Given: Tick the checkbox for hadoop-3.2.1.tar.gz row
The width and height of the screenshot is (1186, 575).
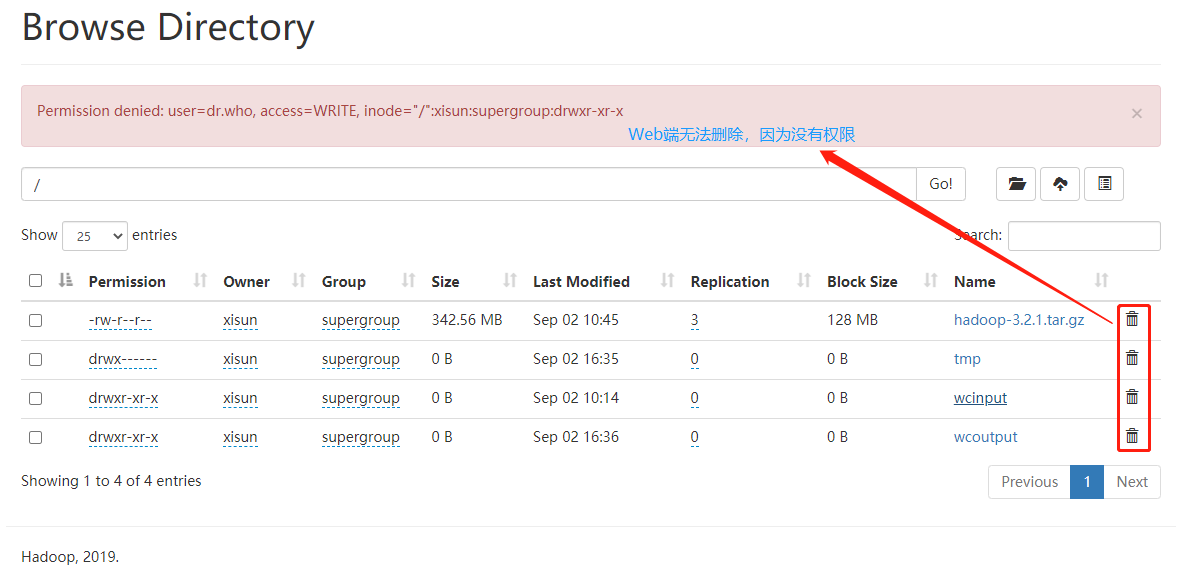Looking at the screenshot, I should click(x=36, y=320).
